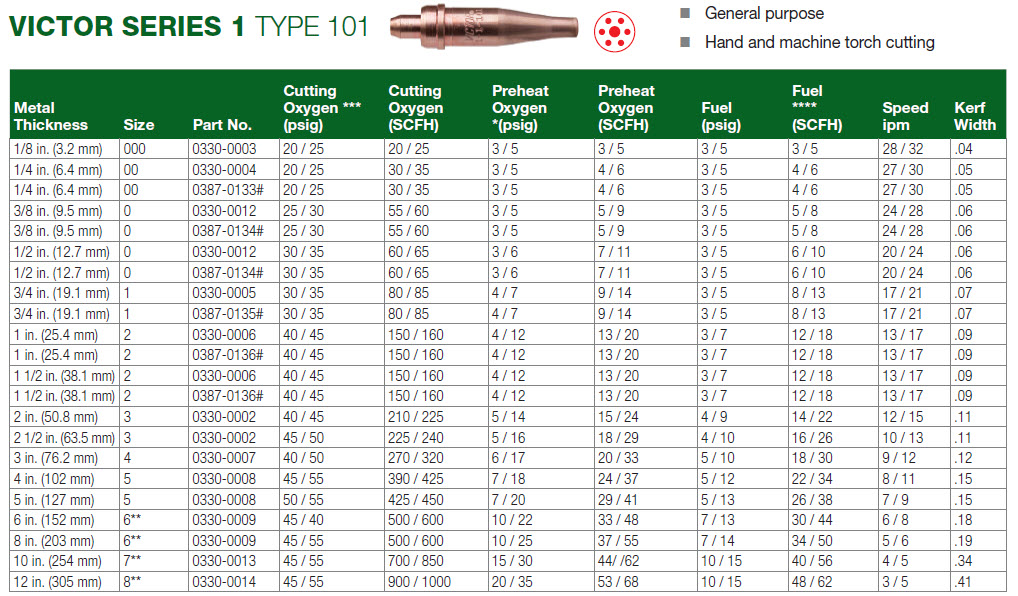
Task: Click the 2 in. (50.8 mm) row label
Action: coord(56,417)
